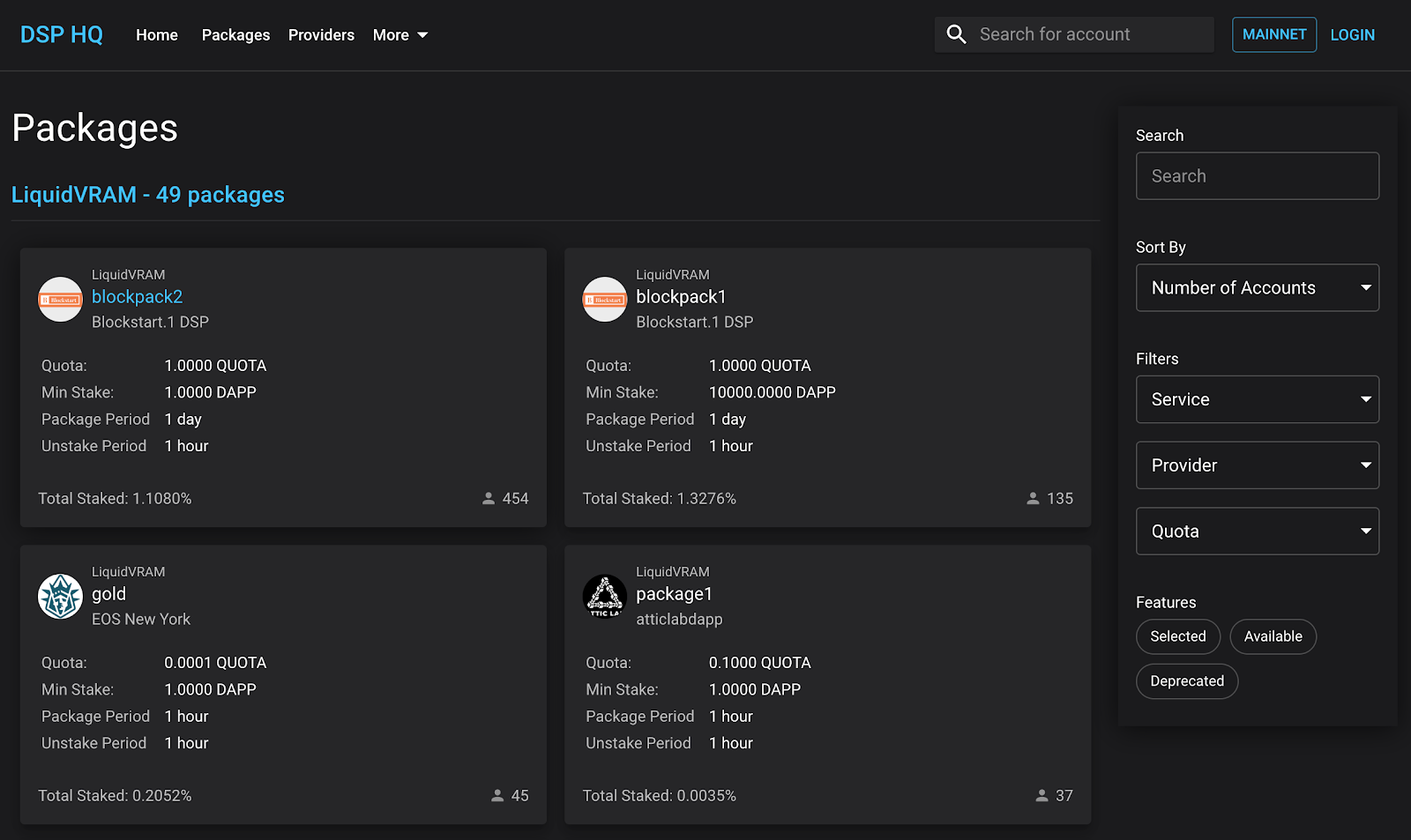Click the EOS New York gold logo
Screen dimensions: 1411x840
tap(60, 597)
